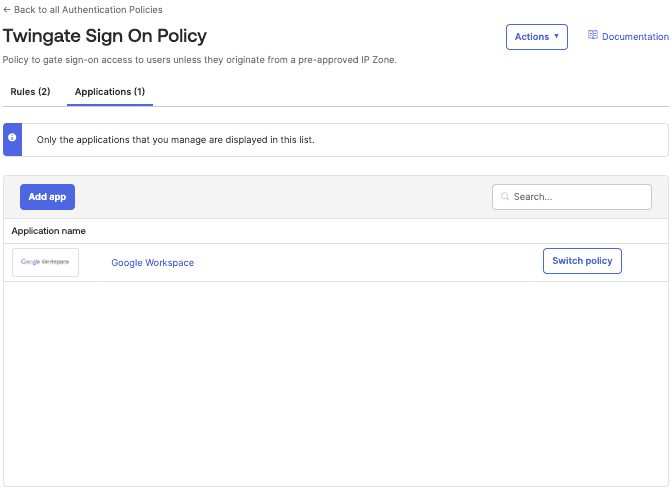Image resolution: width=672 pixels, height=490 pixels.
Task: Click the Documentation book icon
Action: coord(592,36)
